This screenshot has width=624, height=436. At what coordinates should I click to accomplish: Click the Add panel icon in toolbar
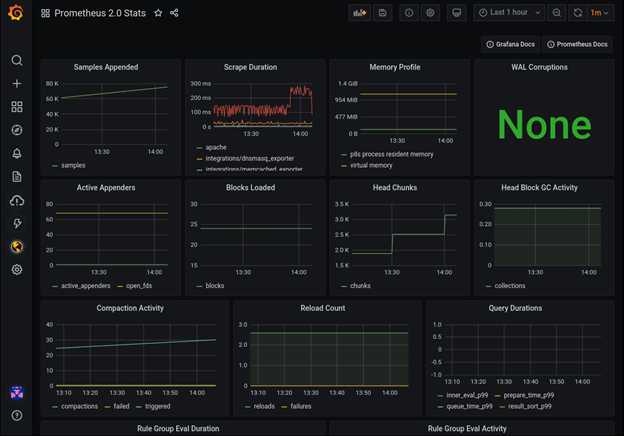358,13
